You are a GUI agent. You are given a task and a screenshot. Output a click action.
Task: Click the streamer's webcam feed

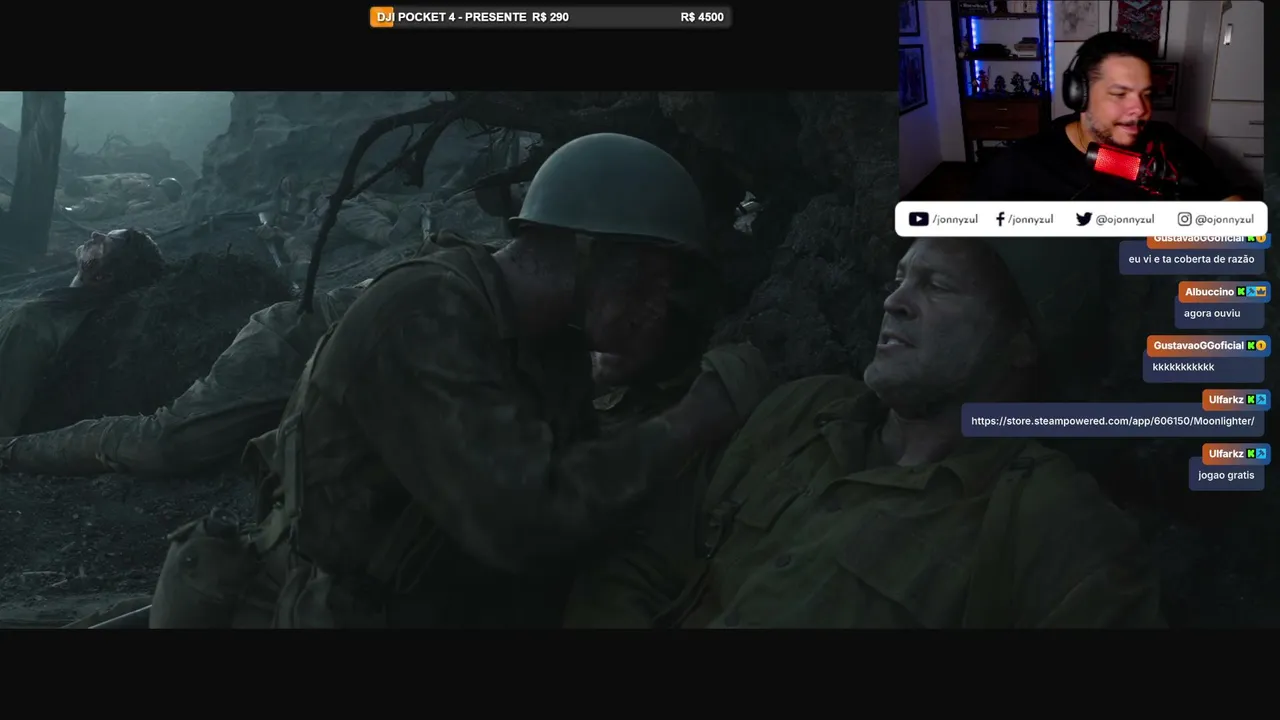click(1081, 100)
